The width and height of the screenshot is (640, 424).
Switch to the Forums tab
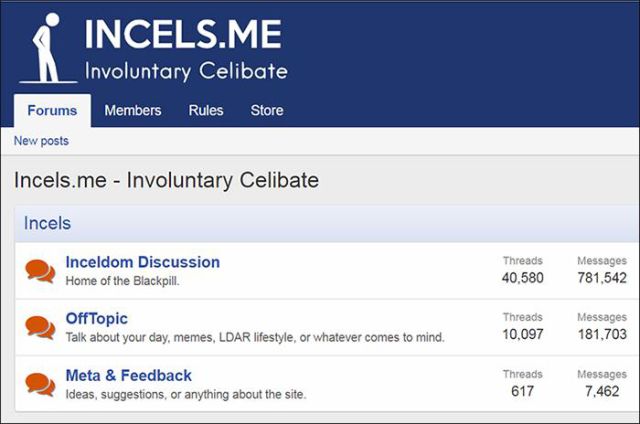point(52,111)
